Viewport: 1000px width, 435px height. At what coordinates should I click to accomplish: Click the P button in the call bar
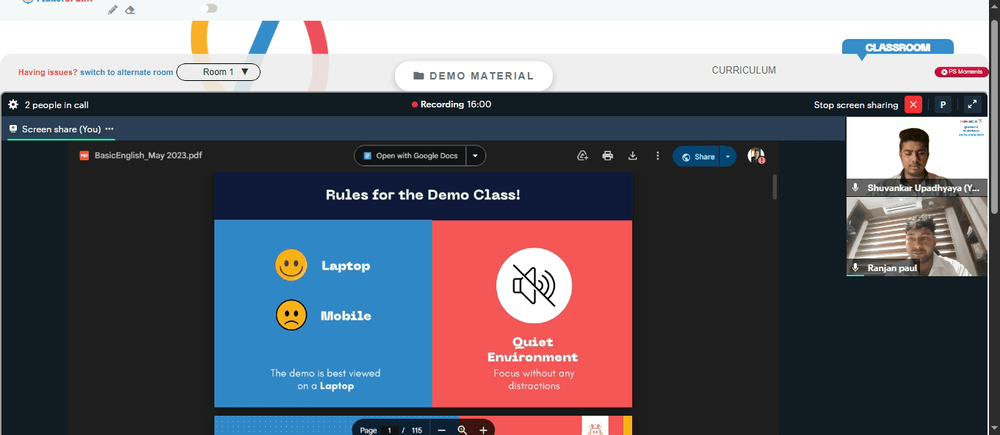click(943, 105)
